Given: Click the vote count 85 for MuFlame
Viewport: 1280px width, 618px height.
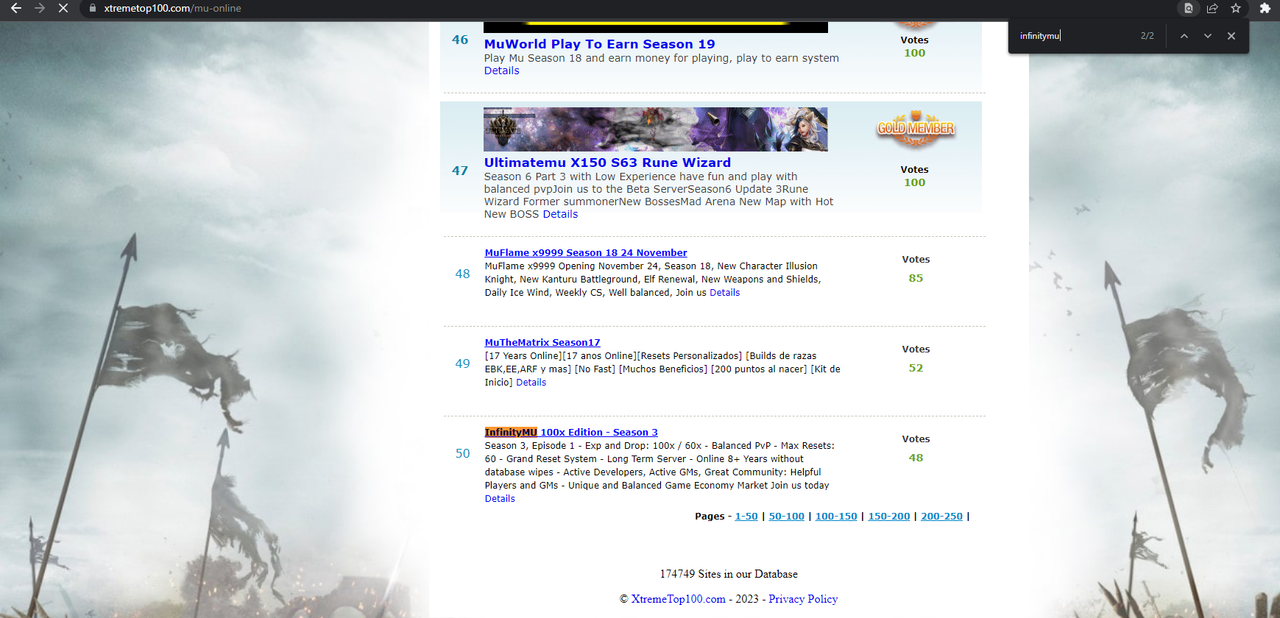Looking at the screenshot, I should point(915,278).
